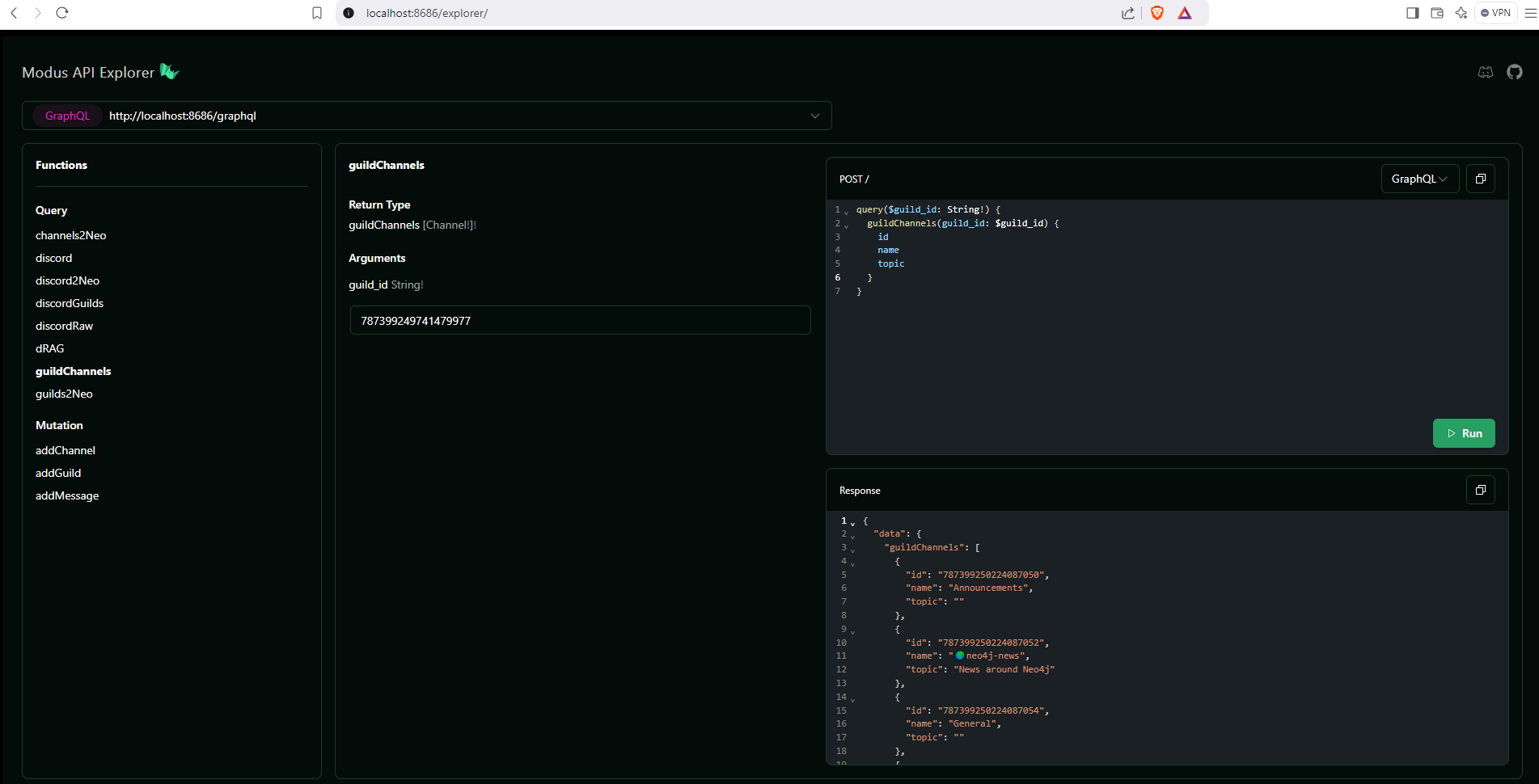Select the guildChannels query function
The image size is (1539, 784).
tap(74, 371)
